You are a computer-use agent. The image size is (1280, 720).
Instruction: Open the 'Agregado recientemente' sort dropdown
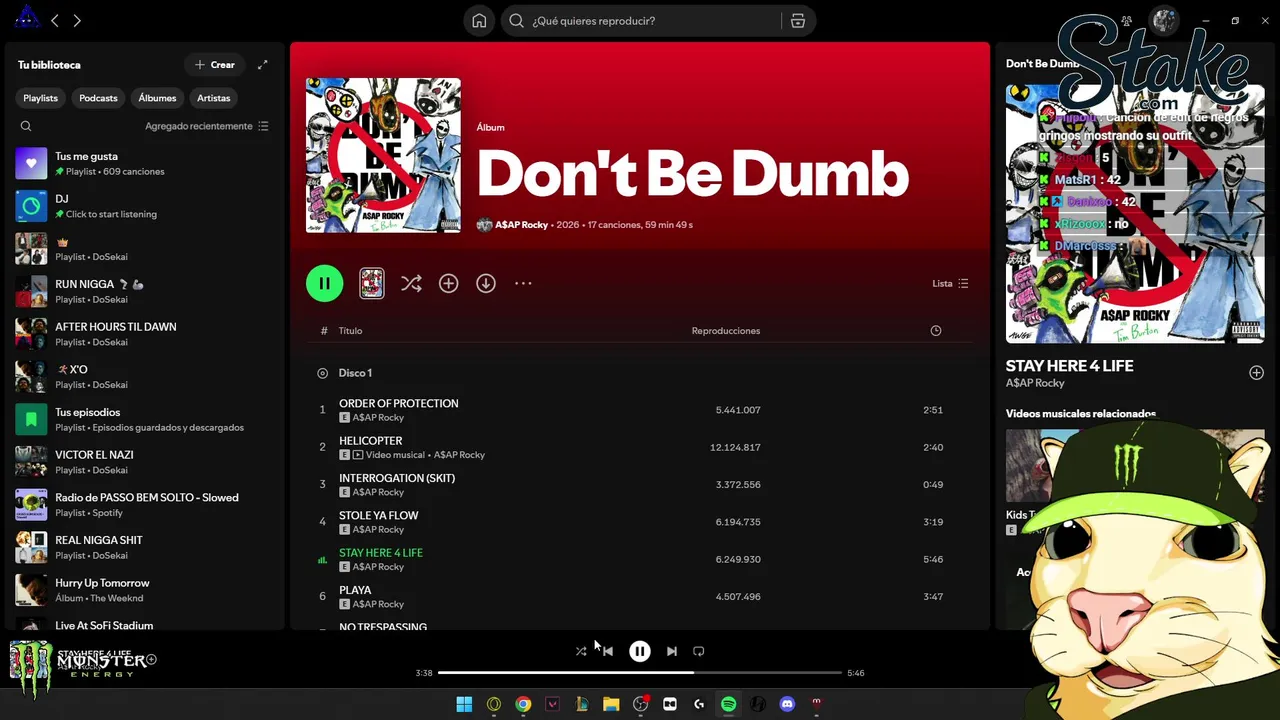(207, 126)
